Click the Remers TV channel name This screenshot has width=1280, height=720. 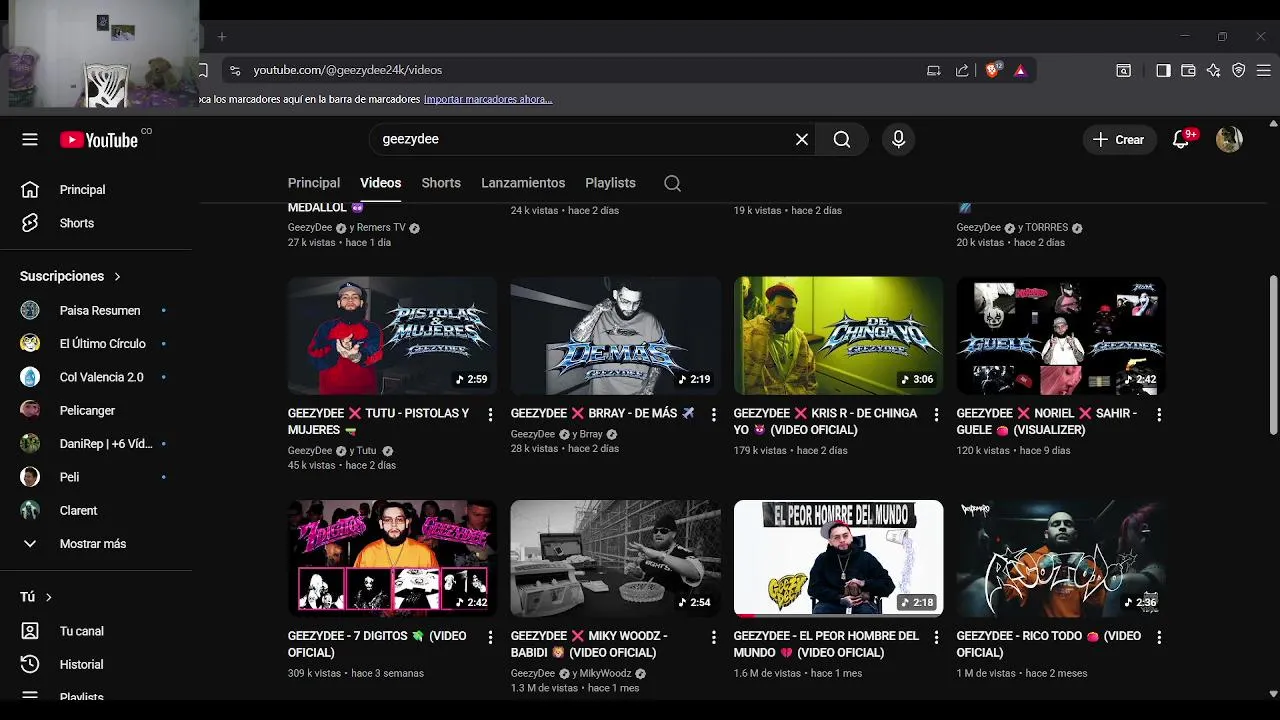[381, 228]
